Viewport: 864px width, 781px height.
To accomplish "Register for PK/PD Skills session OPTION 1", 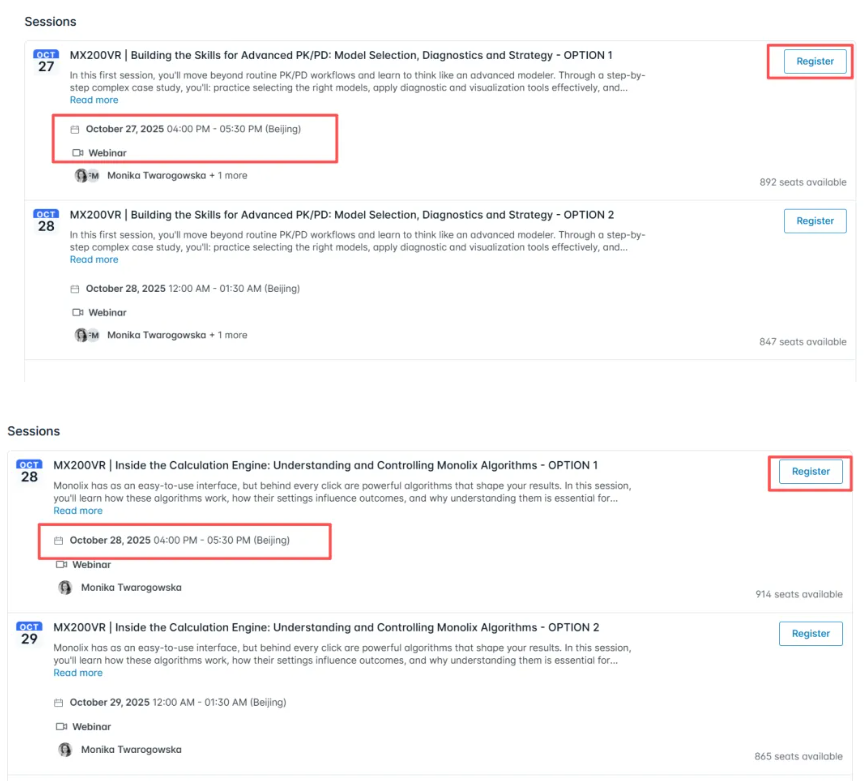I will point(815,61).
